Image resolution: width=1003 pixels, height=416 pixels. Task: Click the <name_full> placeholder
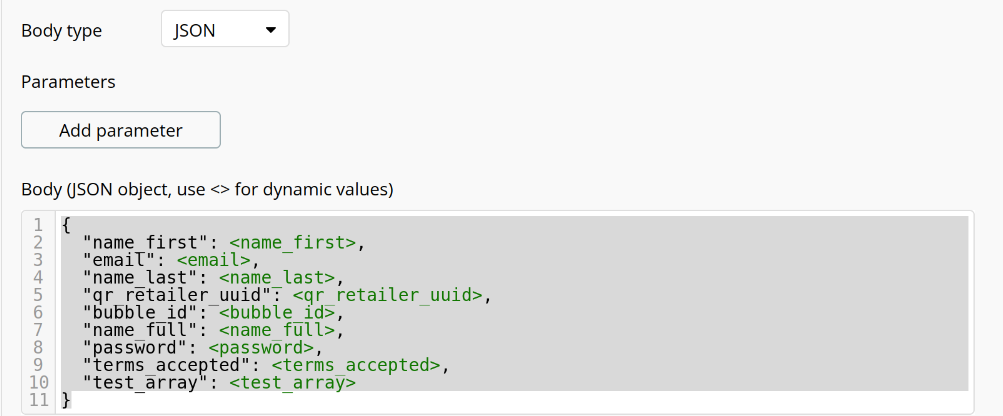click(277, 330)
